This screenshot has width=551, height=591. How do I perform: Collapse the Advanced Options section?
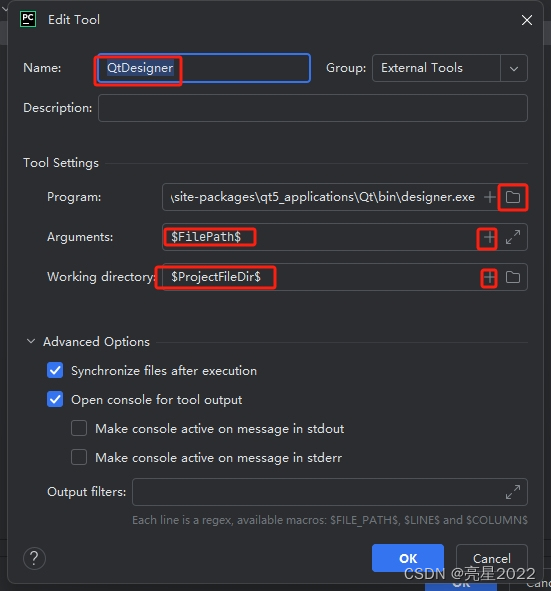[x=31, y=341]
